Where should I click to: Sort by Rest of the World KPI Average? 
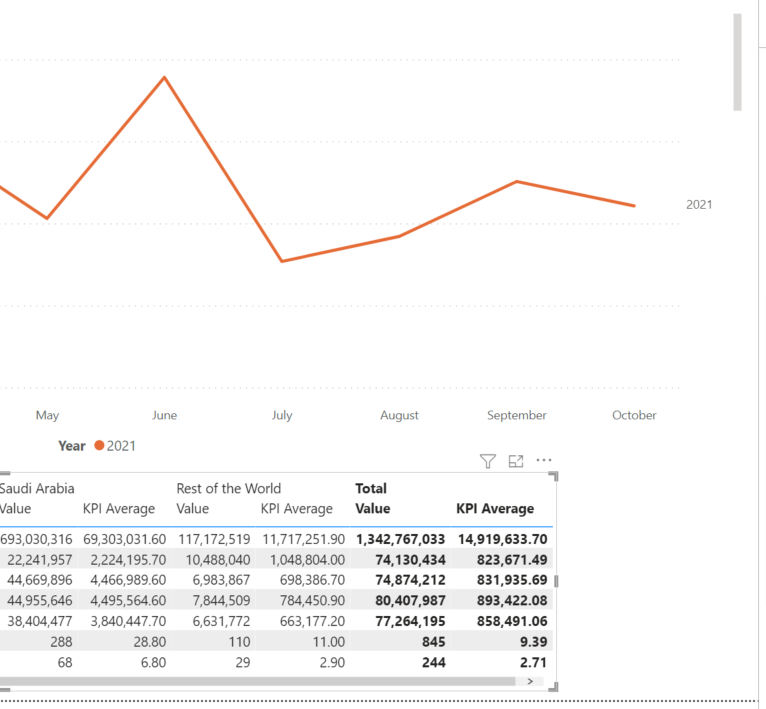pos(297,509)
